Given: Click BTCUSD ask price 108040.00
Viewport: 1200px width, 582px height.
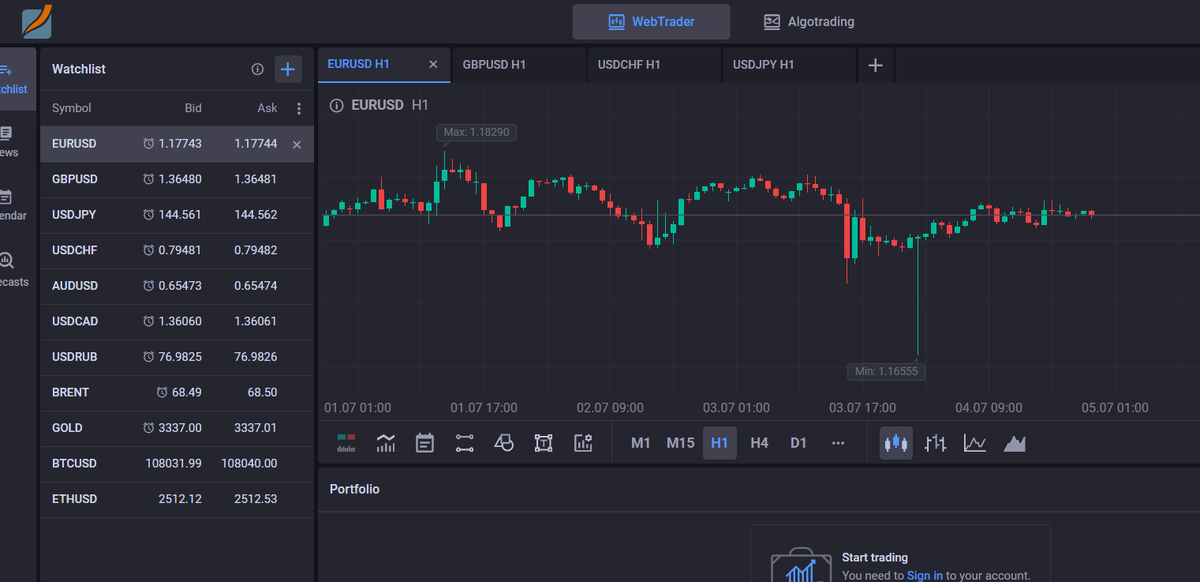Looking at the screenshot, I should tap(249, 463).
